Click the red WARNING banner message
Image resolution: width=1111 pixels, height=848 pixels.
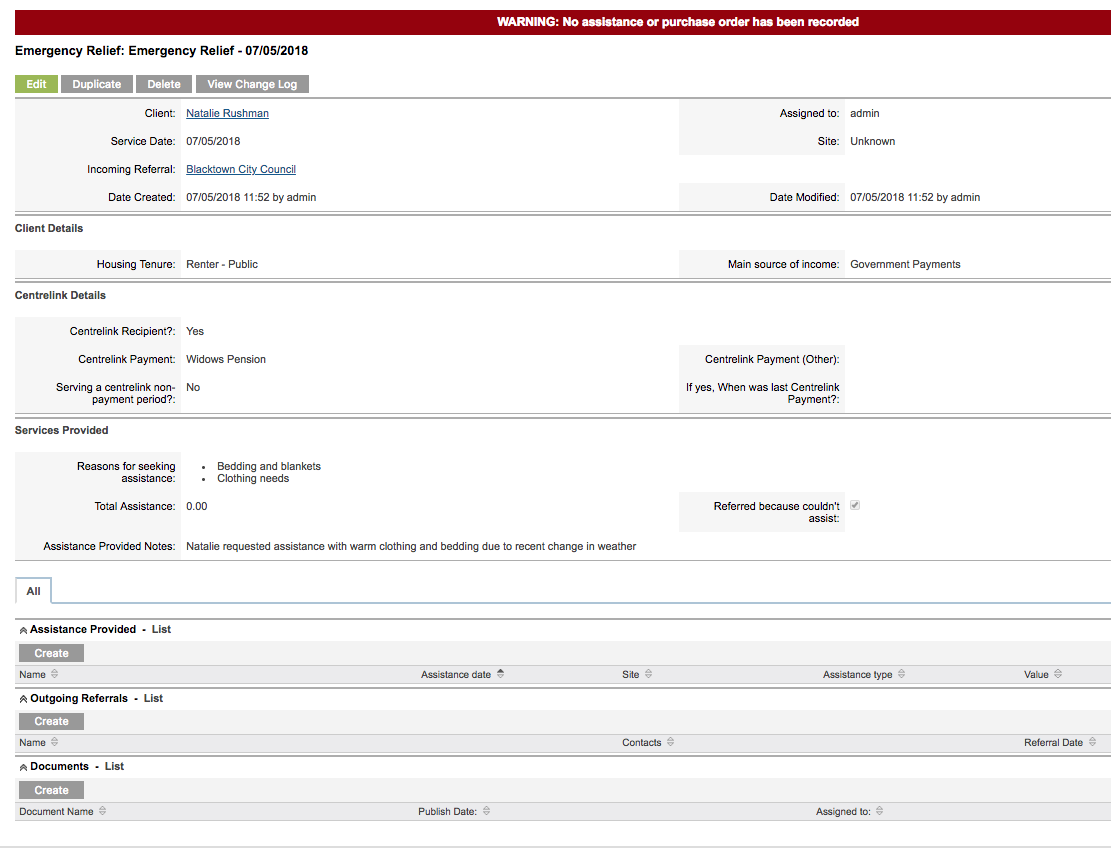tap(677, 22)
